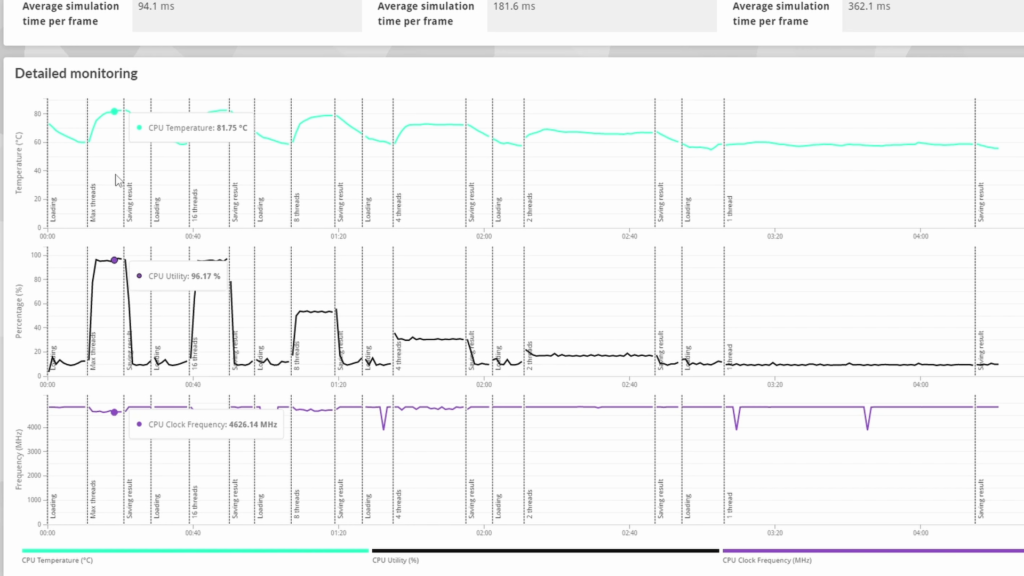Toggle the CPU Utility (%) legend entry
The height and width of the screenshot is (576, 1024).
[x=394, y=560]
